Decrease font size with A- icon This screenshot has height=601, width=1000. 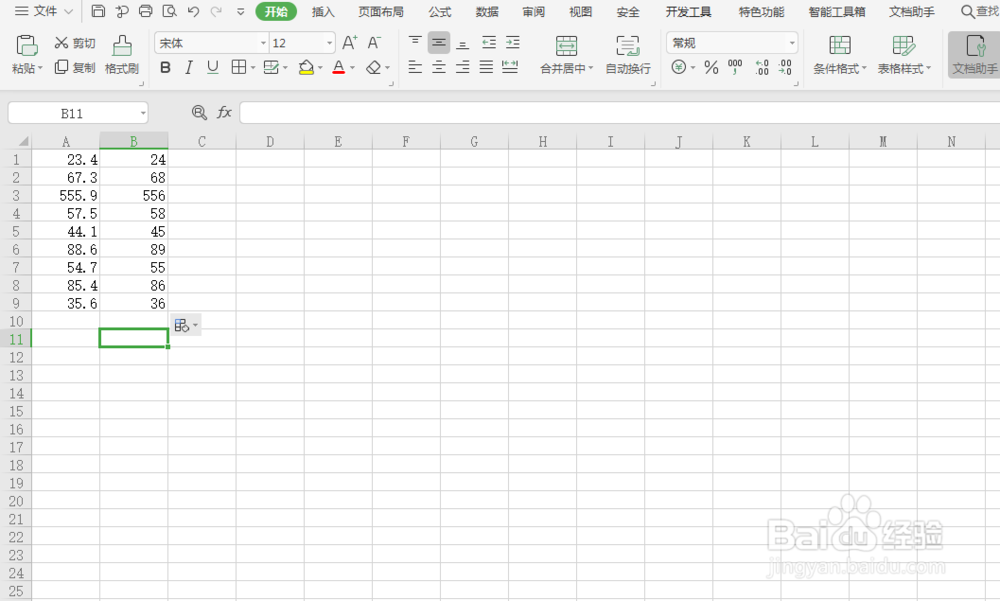[x=374, y=43]
